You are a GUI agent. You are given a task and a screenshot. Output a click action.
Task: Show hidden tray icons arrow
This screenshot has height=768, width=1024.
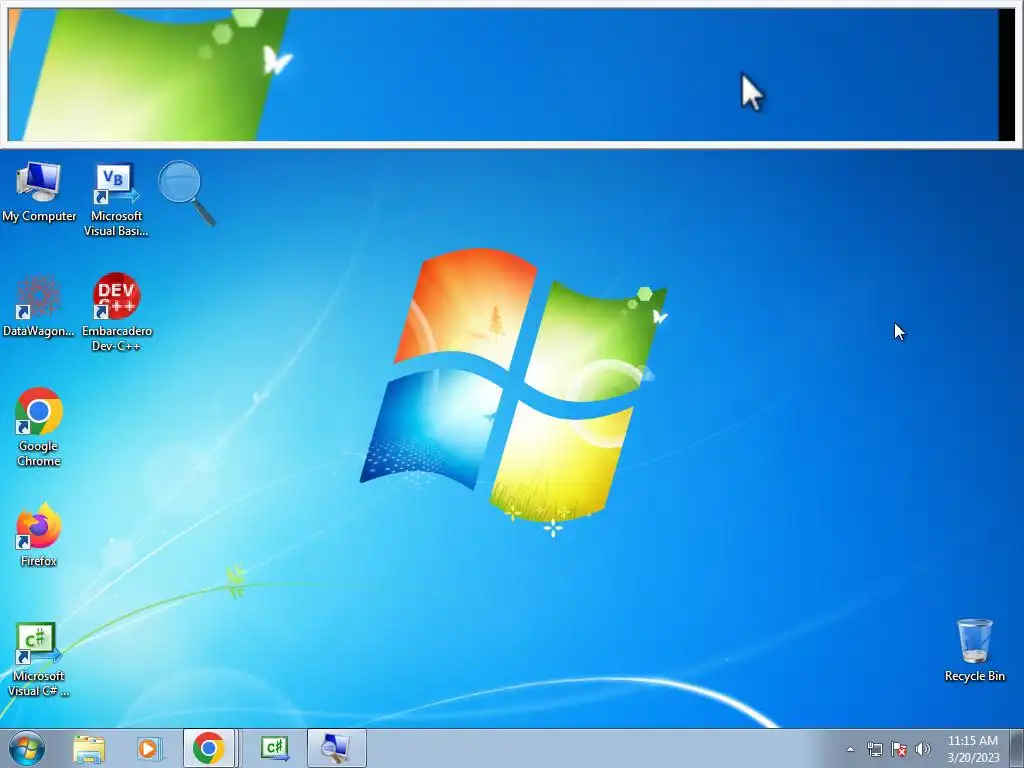click(850, 749)
